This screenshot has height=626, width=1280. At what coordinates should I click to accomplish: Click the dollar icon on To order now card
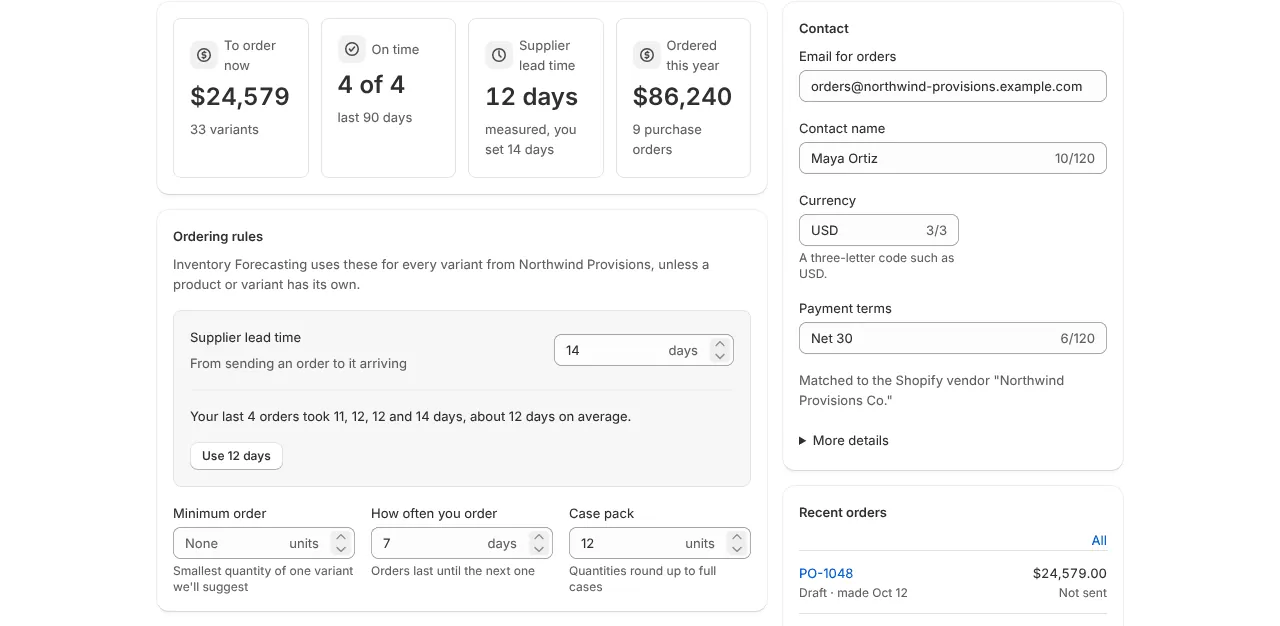(x=204, y=55)
